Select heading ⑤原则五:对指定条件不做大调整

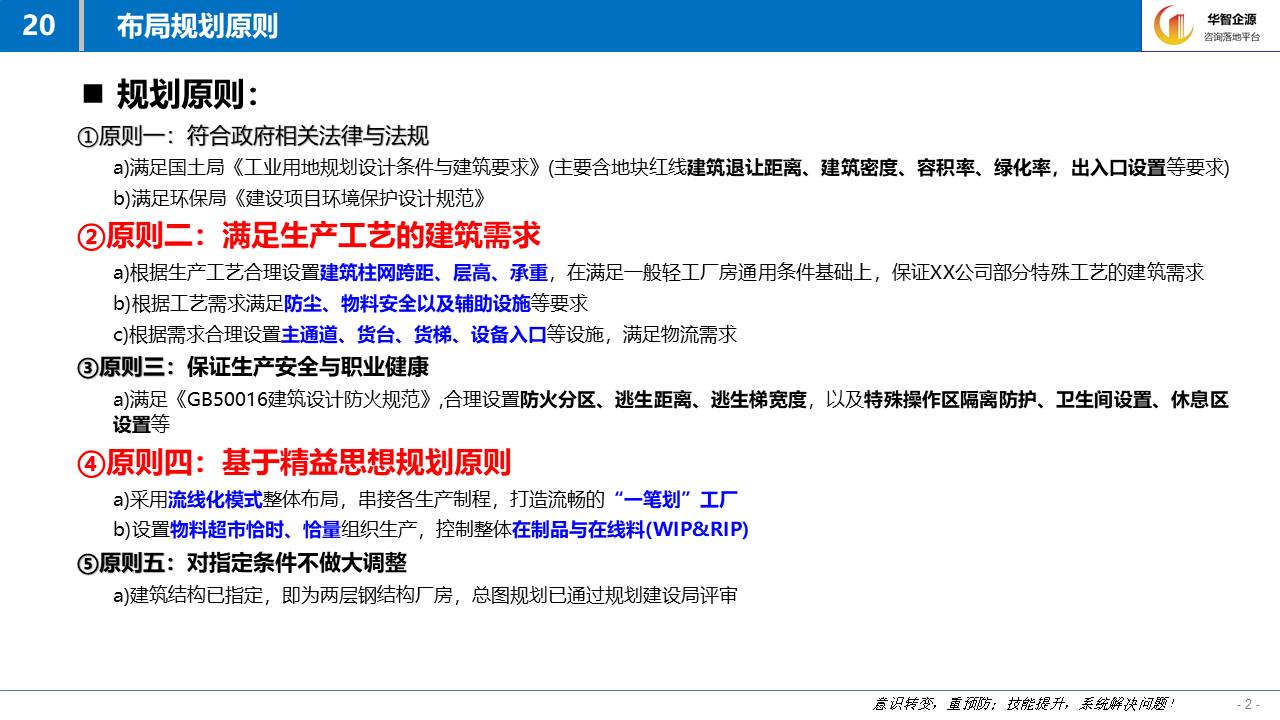243,563
